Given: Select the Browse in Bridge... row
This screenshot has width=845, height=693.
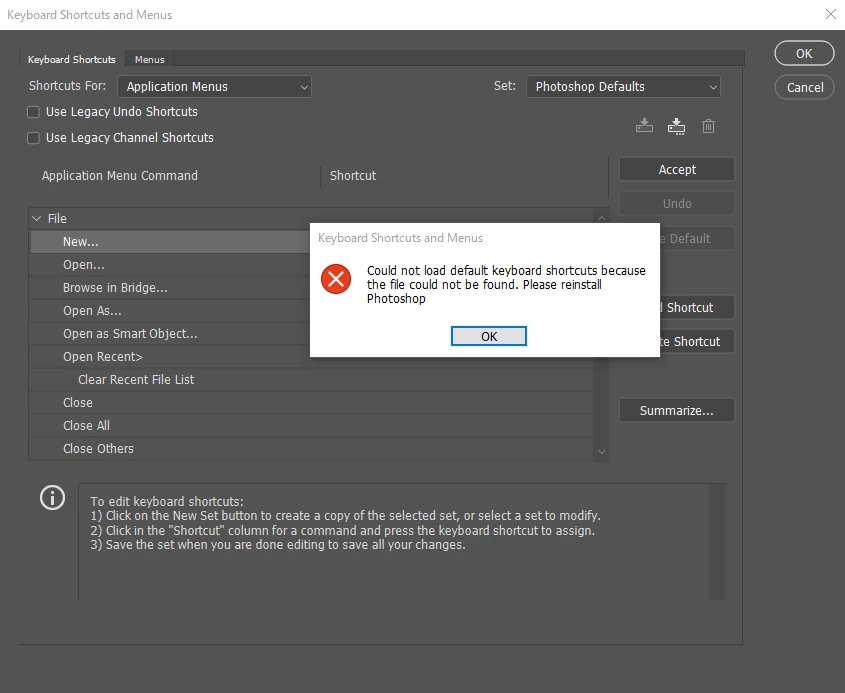Looking at the screenshot, I should click(170, 288).
